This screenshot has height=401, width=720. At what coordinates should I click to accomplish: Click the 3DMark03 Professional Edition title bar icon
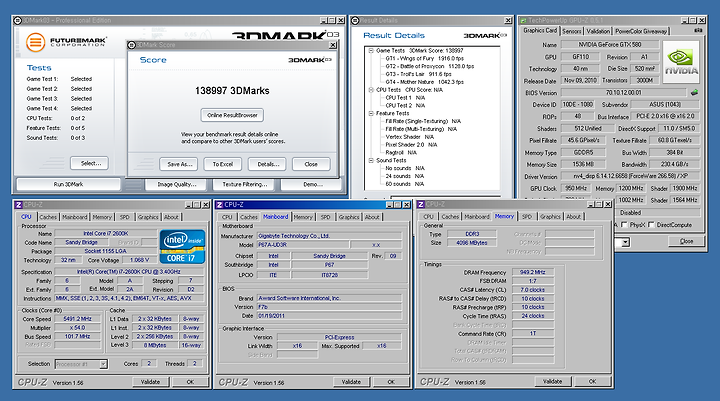pos(17,20)
